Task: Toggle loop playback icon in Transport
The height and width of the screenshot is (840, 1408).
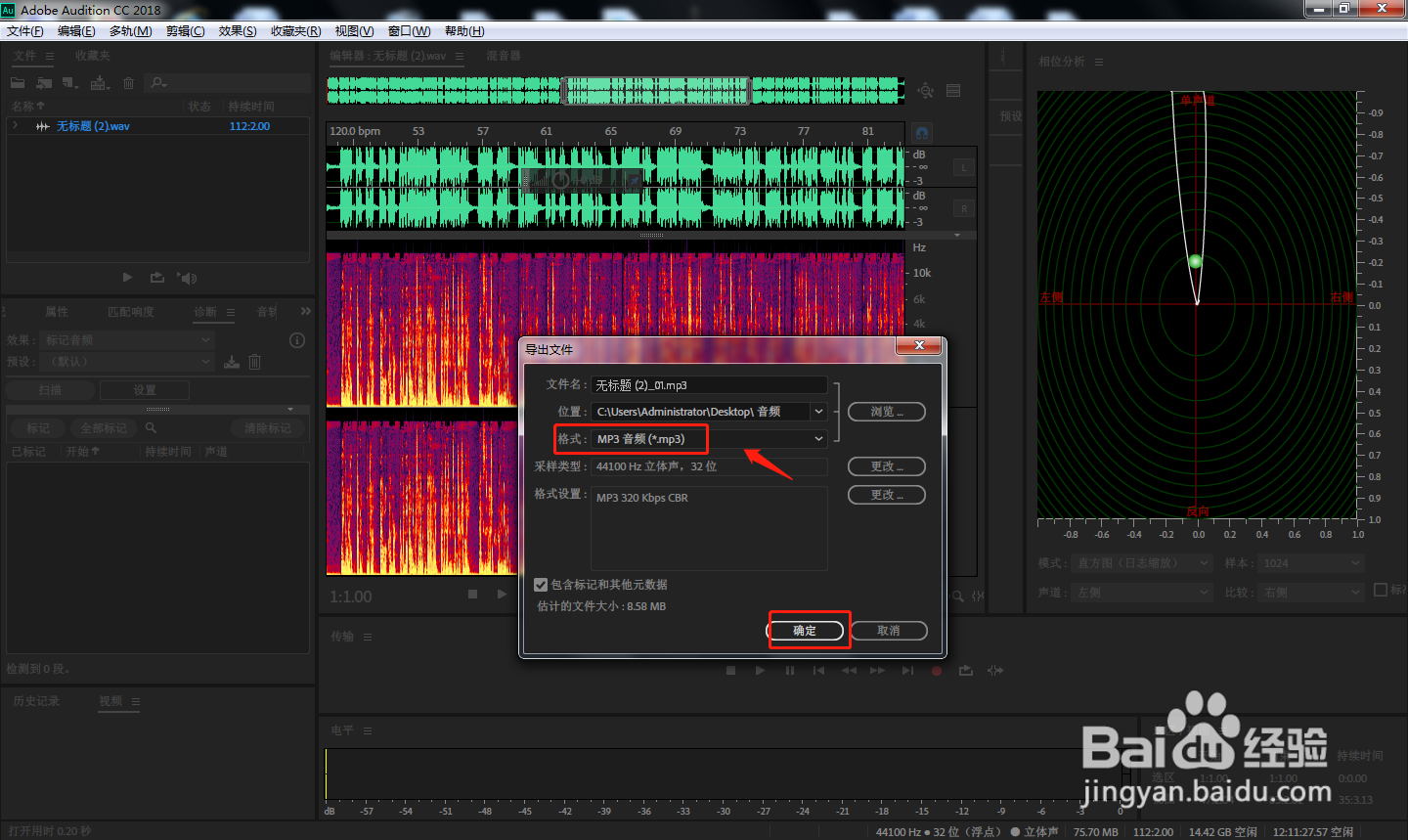Action: [x=966, y=671]
